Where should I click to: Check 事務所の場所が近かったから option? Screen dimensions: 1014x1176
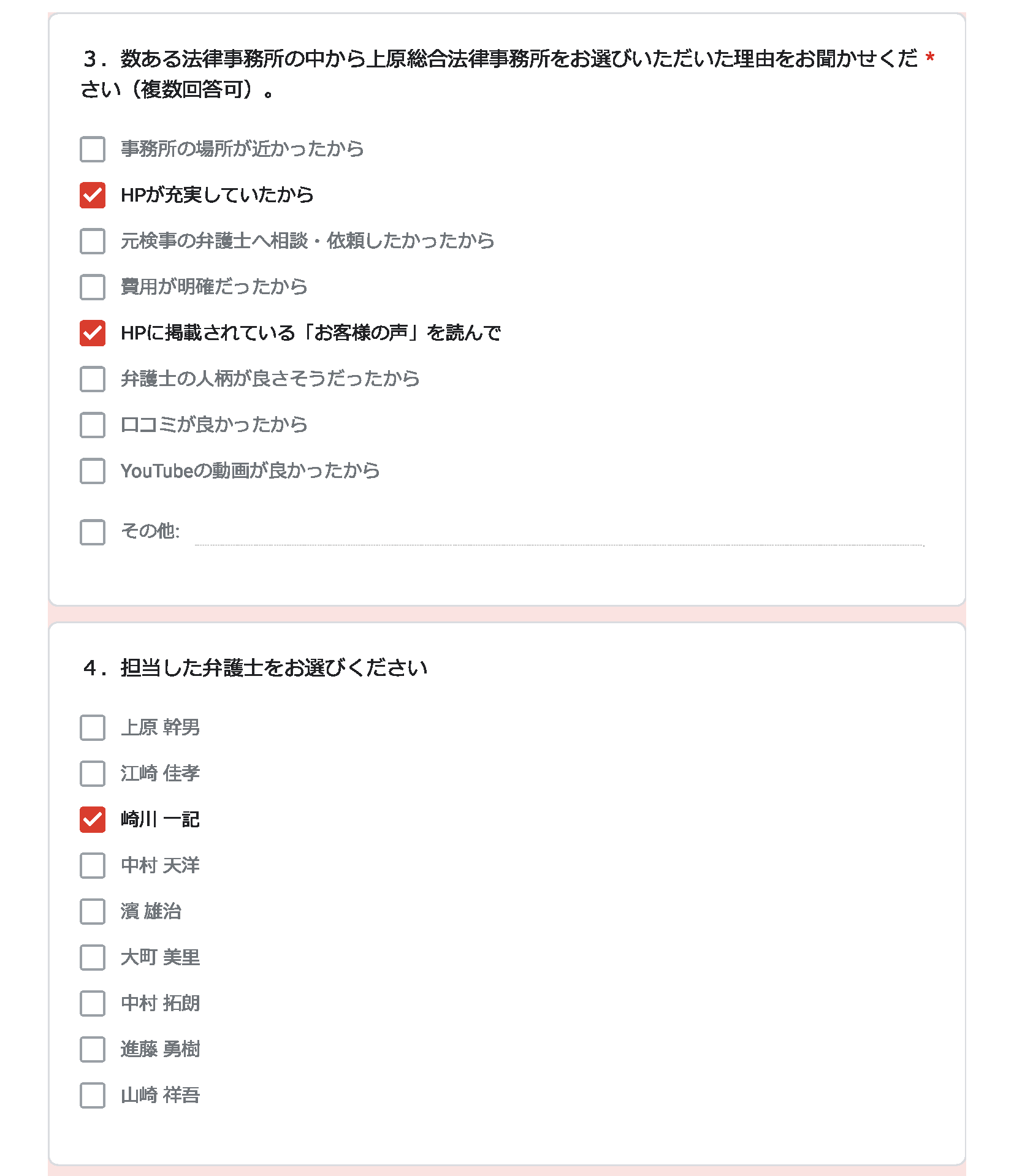pyautogui.click(x=93, y=149)
